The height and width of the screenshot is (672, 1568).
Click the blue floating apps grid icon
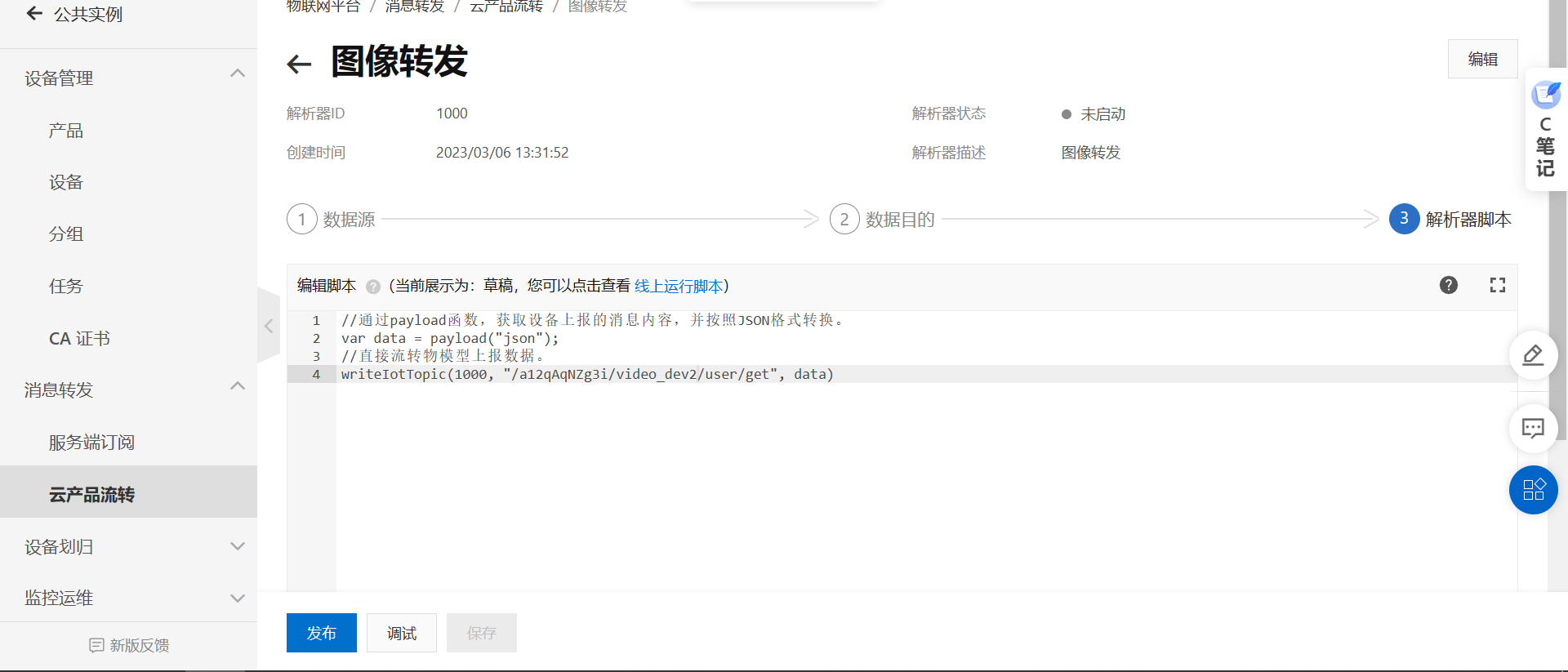(x=1533, y=490)
